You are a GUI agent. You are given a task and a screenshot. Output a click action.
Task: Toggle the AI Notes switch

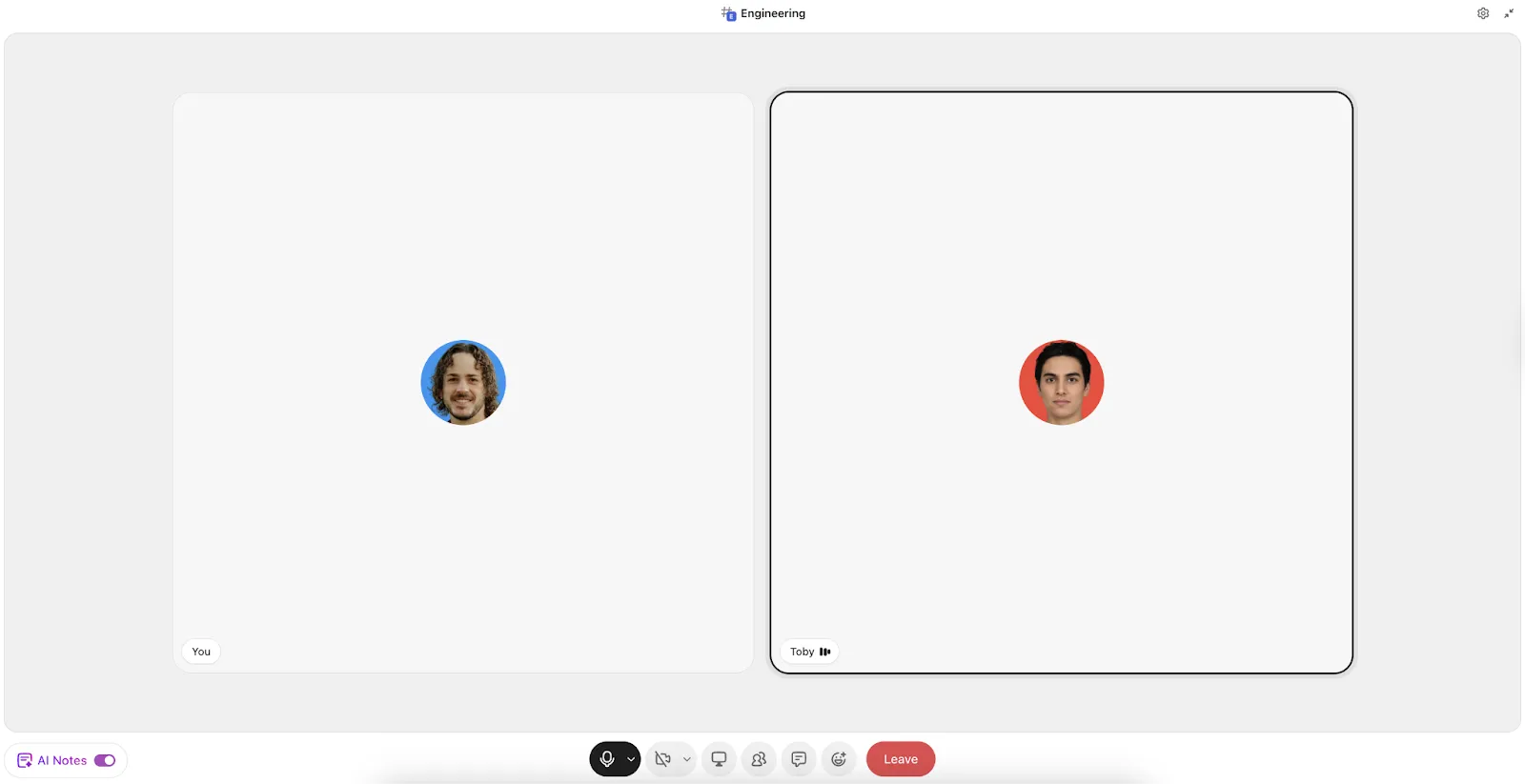pyautogui.click(x=105, y=760)
